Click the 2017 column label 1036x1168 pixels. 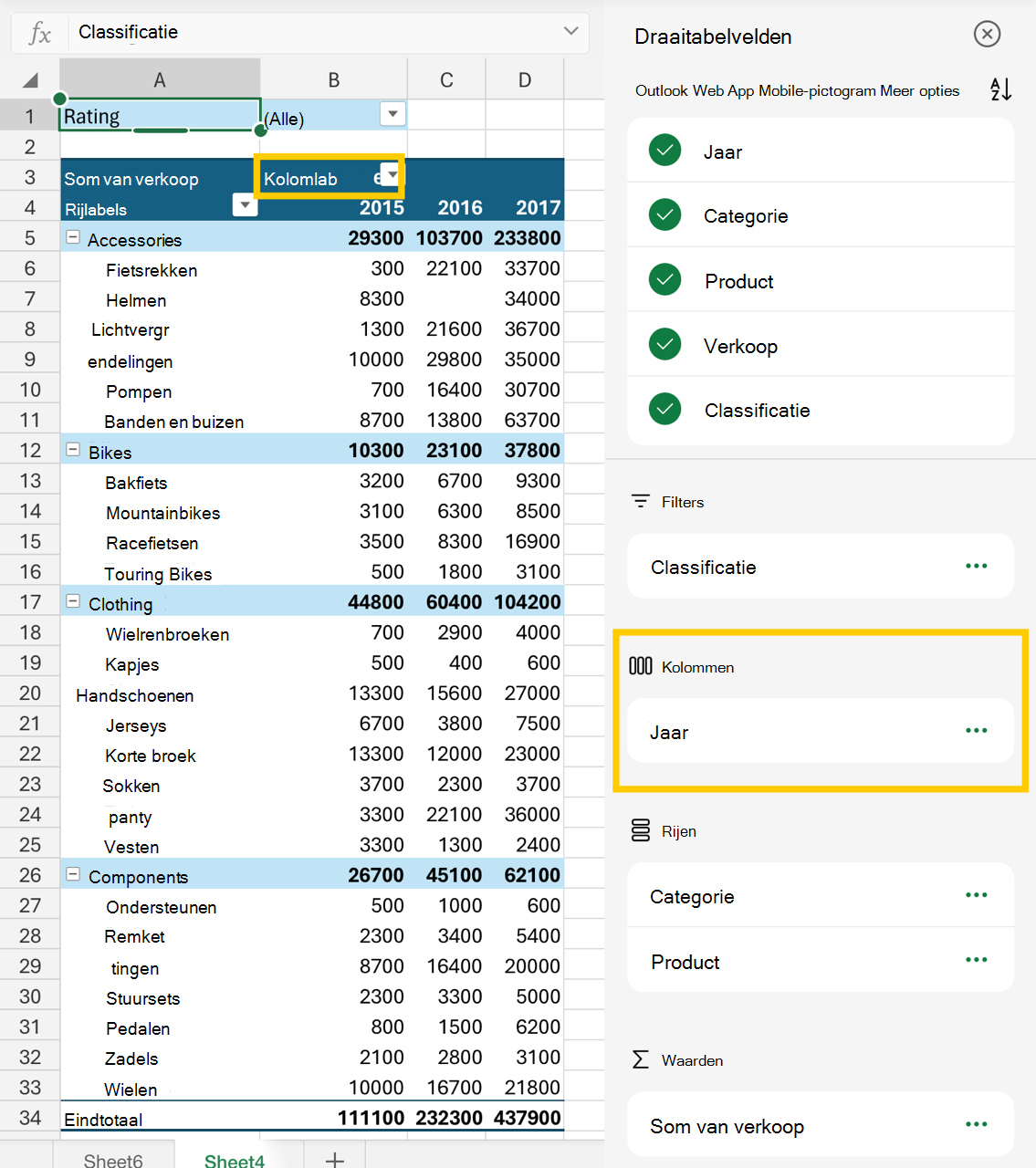[x=539, y=207]
